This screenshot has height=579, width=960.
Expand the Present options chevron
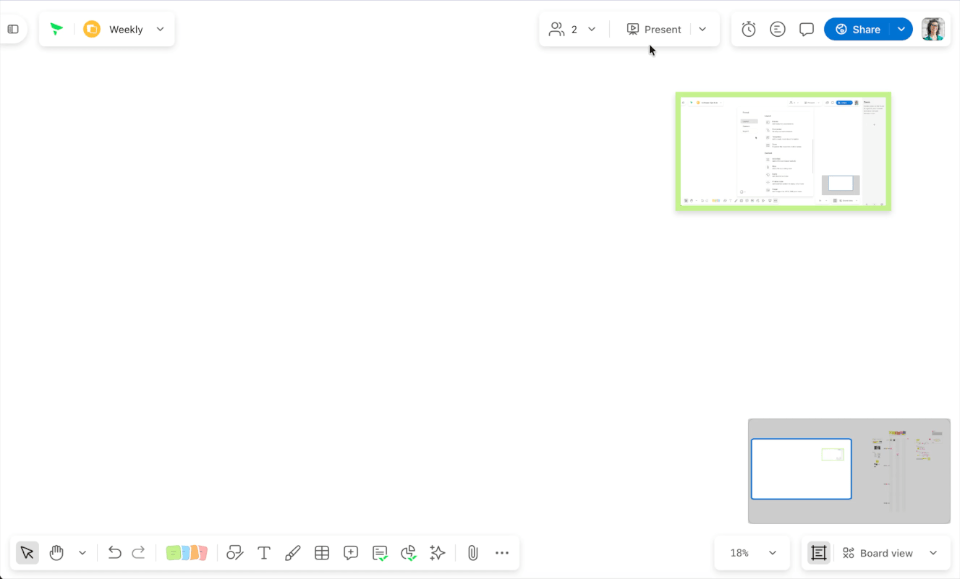[702, 29]
